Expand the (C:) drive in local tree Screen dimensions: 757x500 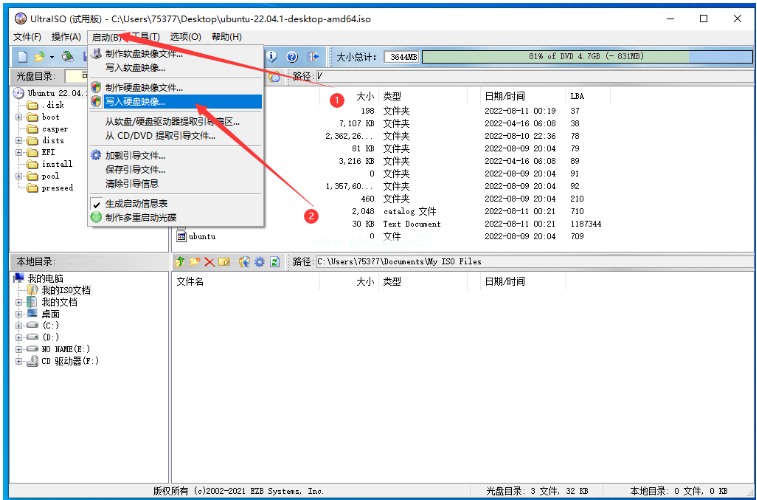click(x=19, y=325)
